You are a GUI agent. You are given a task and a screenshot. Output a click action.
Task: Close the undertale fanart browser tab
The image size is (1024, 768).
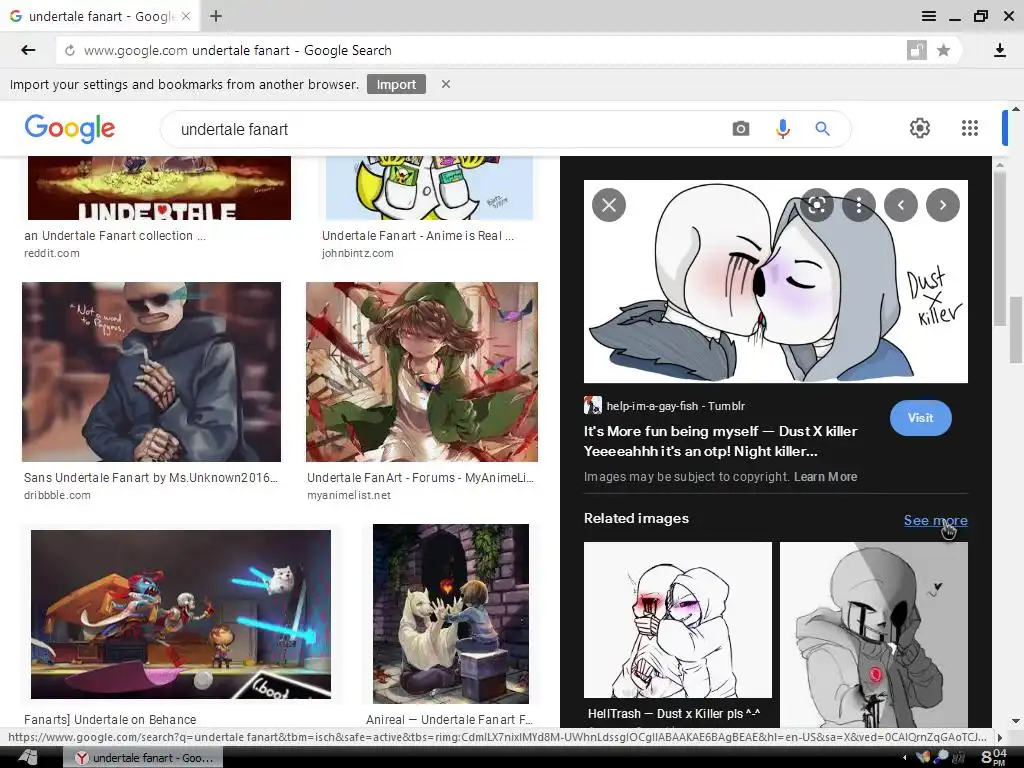pyautogui.click(x=185, y=16)
